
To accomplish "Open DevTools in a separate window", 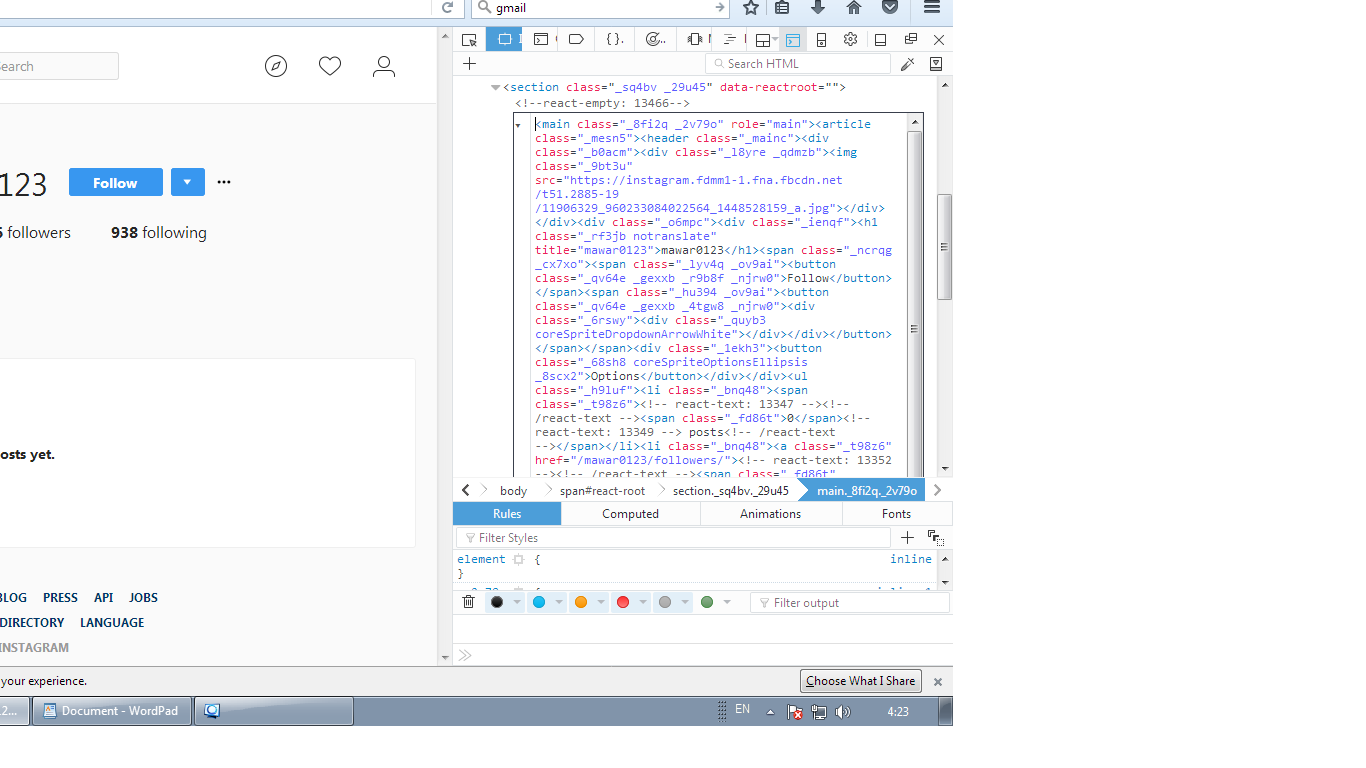I will (x=910, y=40).
